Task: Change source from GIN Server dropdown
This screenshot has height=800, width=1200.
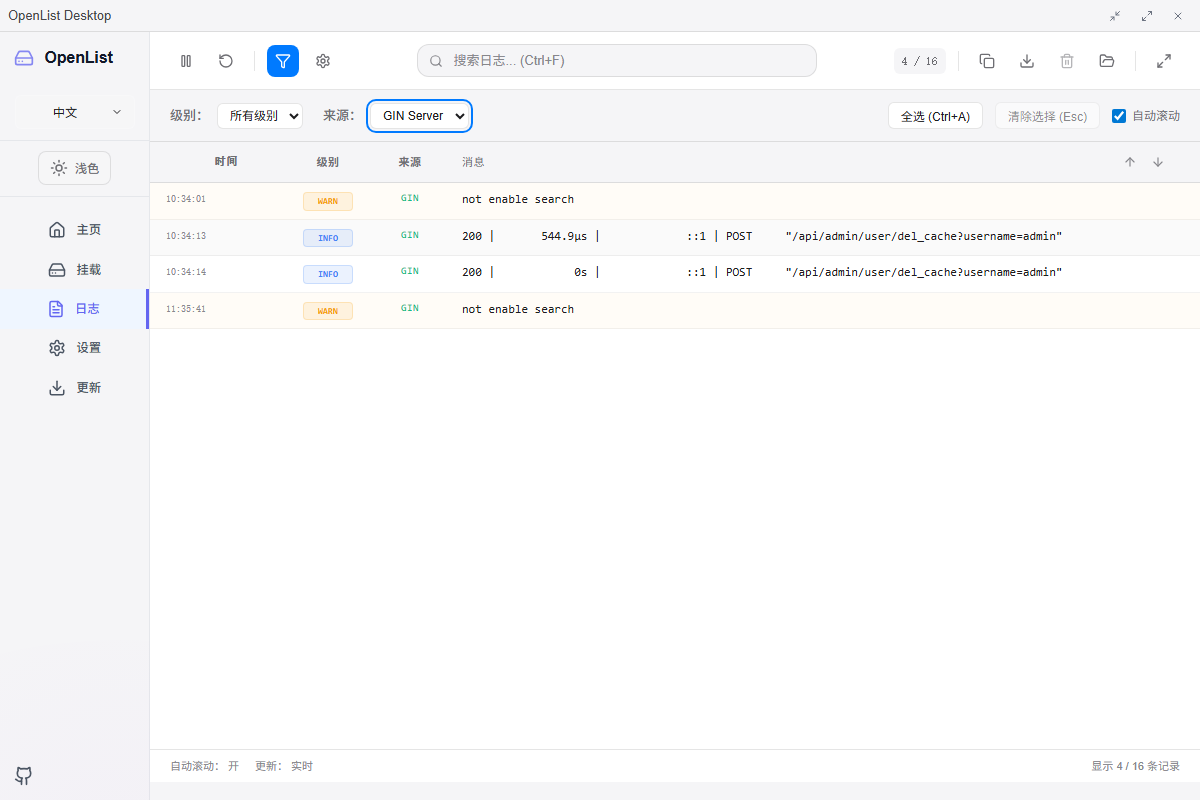Action: tap(419, 115)
